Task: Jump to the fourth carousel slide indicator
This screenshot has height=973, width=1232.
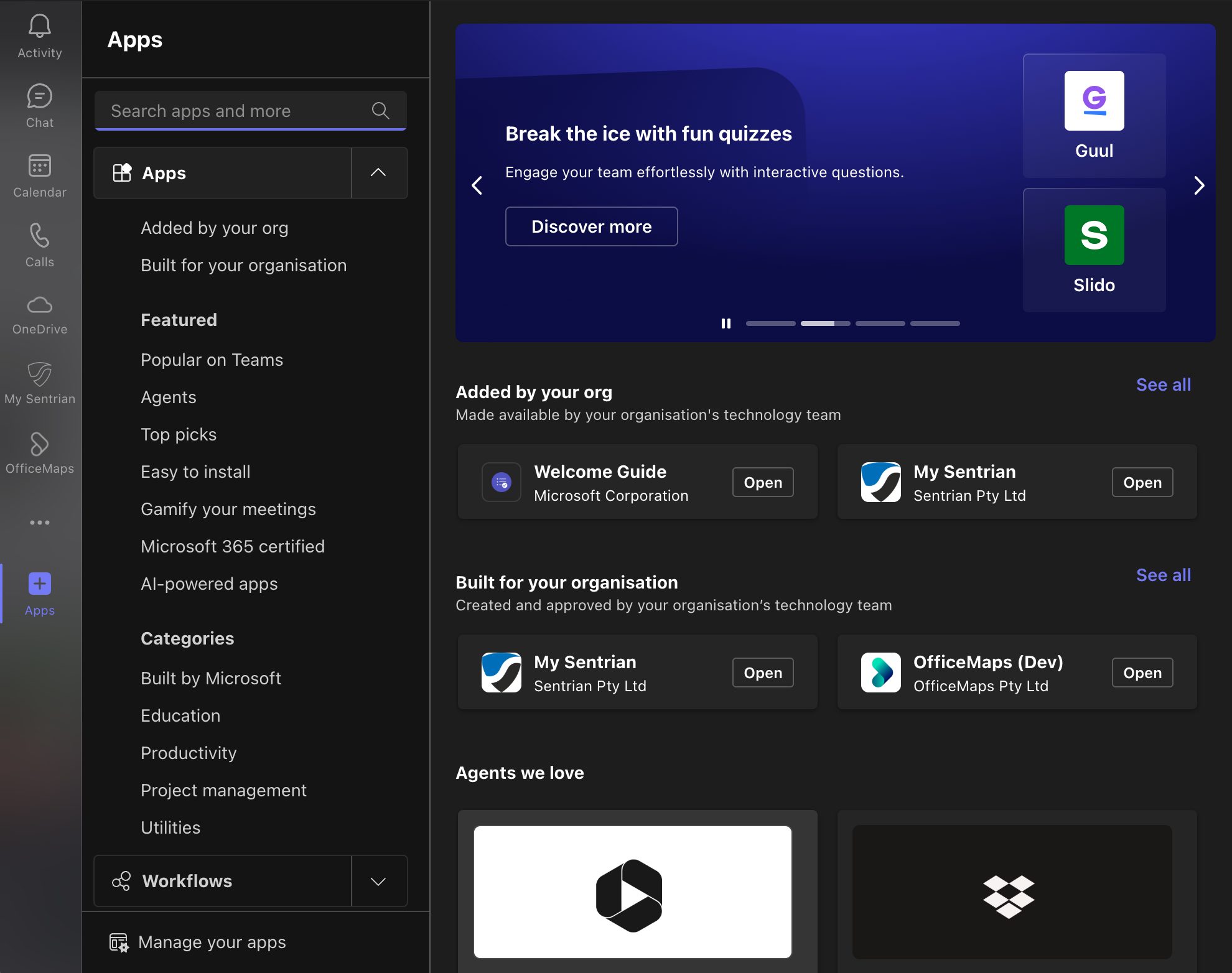Action: 935,324
